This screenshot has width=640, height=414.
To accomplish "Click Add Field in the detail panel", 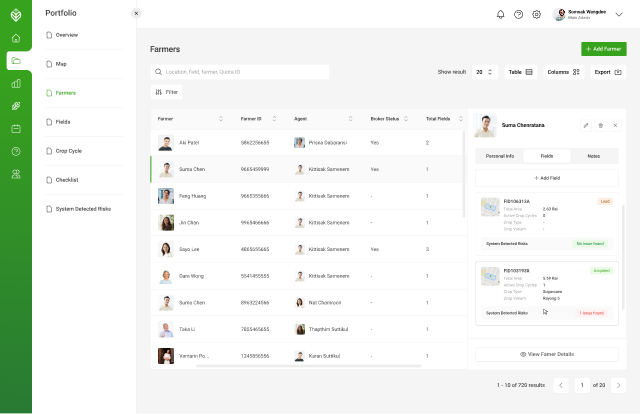I will click(x=547, y=178).
